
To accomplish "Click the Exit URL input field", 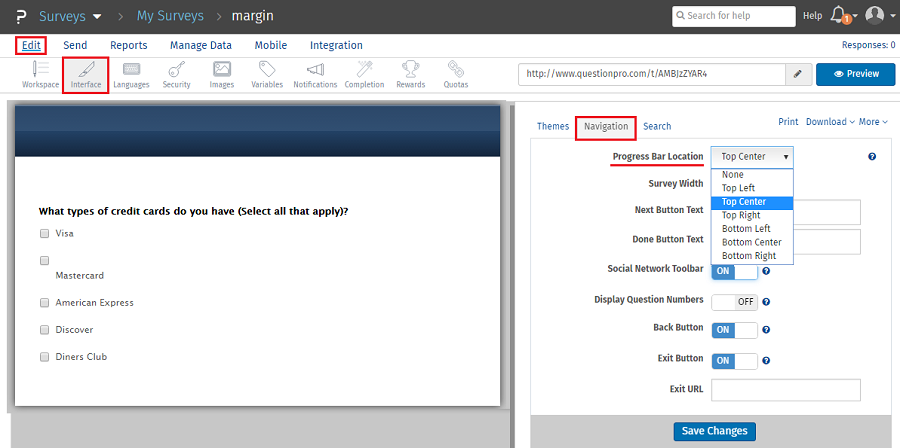I will [786, 390].
